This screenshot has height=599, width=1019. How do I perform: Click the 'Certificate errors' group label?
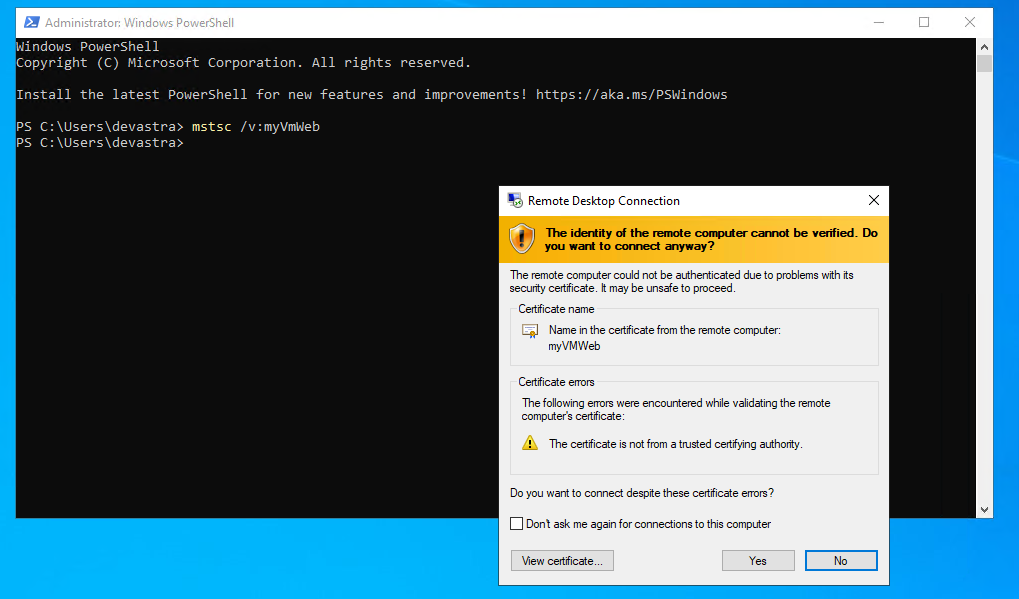point(556,382)
